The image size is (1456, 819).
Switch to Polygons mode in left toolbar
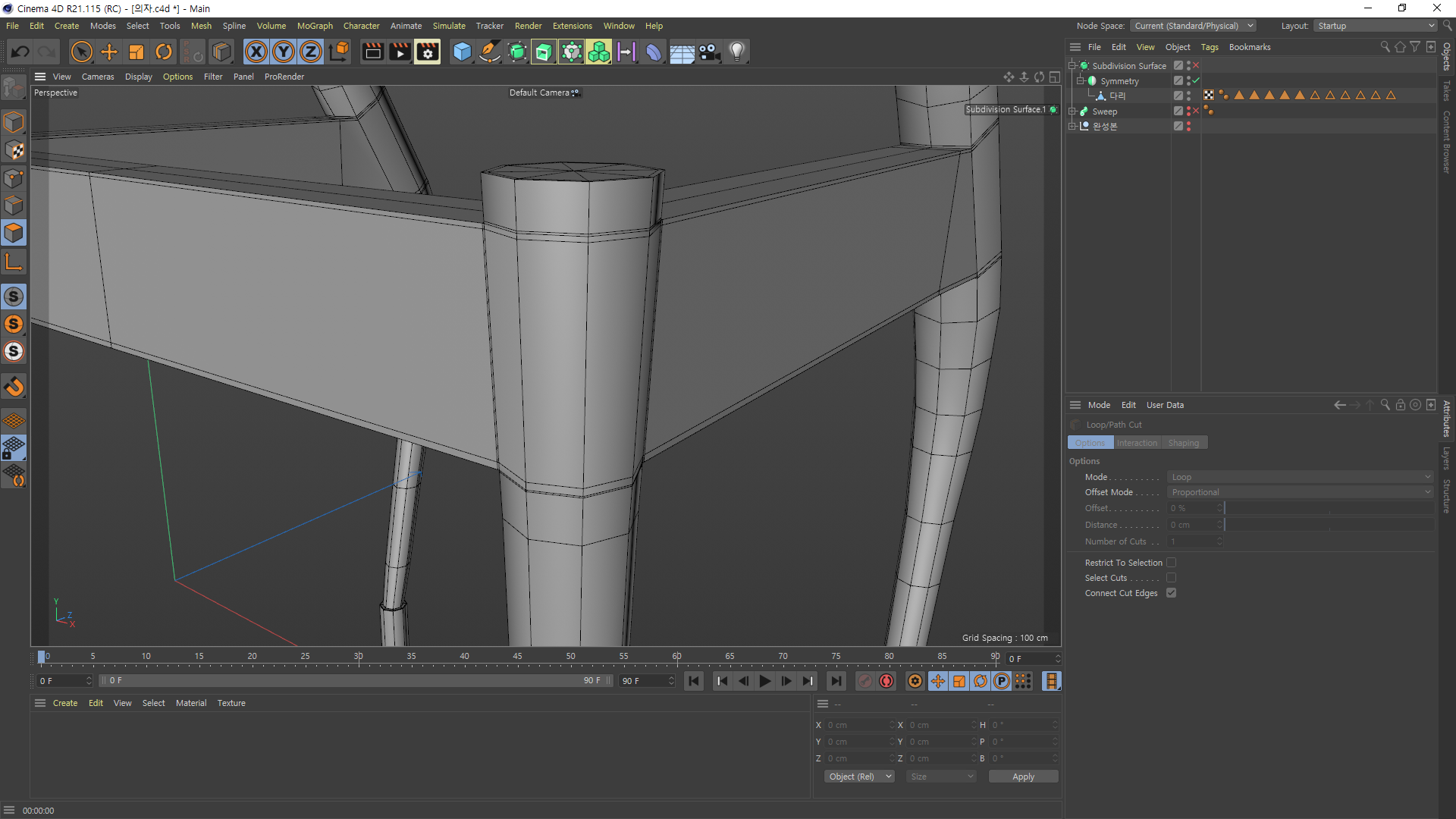(14, 233)
